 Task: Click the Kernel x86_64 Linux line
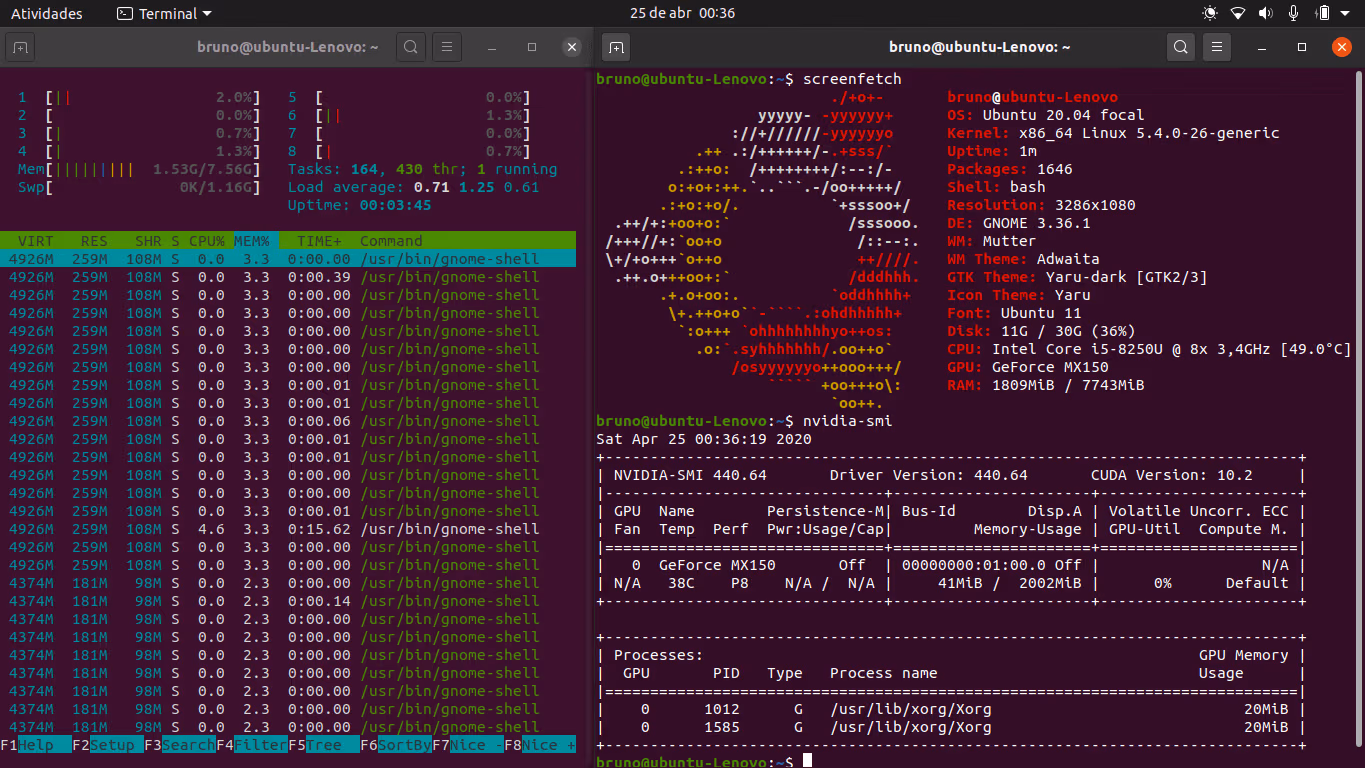click(x=1113, y=133)
